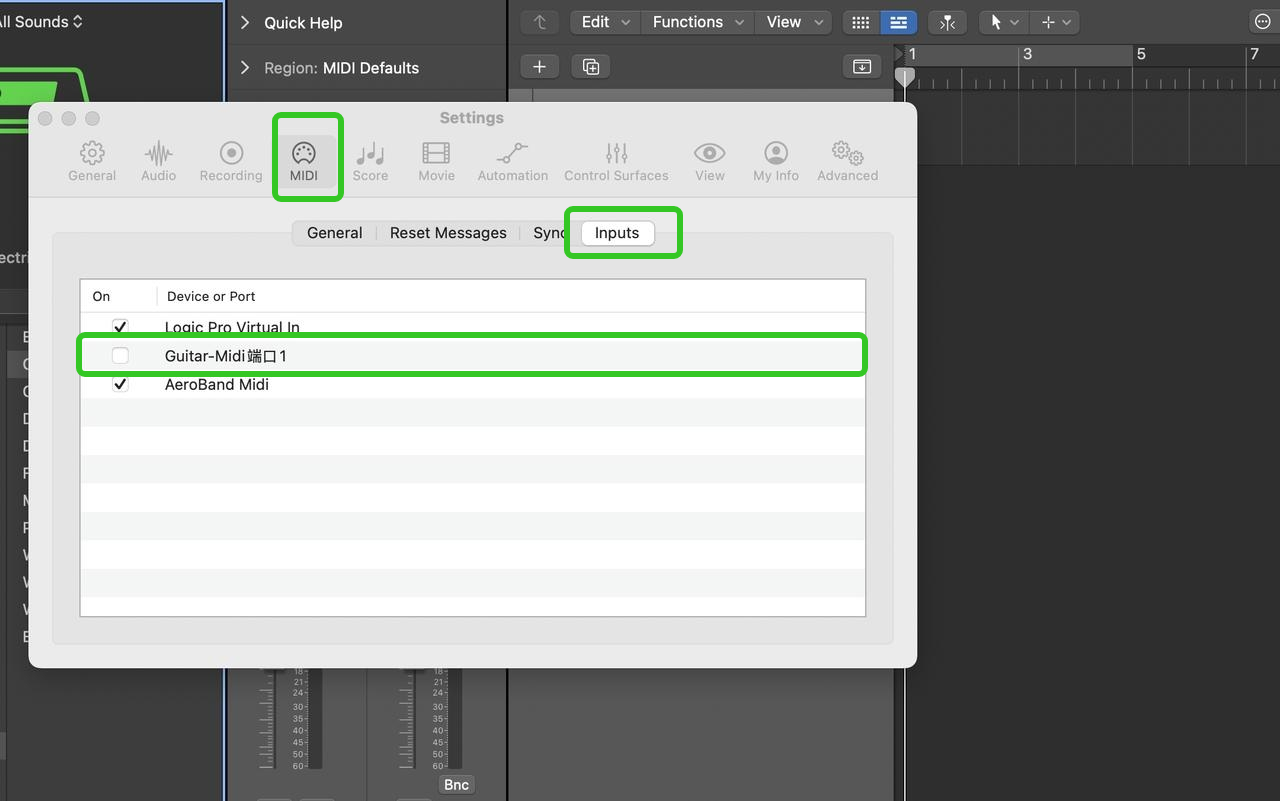This screenshot has height=801, width=1280.
Task: Switch to grid view button
Action: coord(860,22)
